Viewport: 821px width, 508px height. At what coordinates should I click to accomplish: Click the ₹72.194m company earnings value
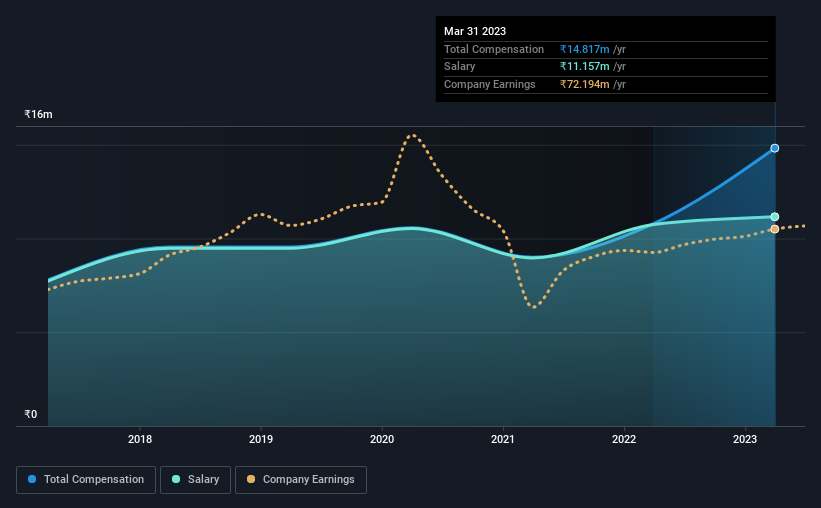click(584, 84)
